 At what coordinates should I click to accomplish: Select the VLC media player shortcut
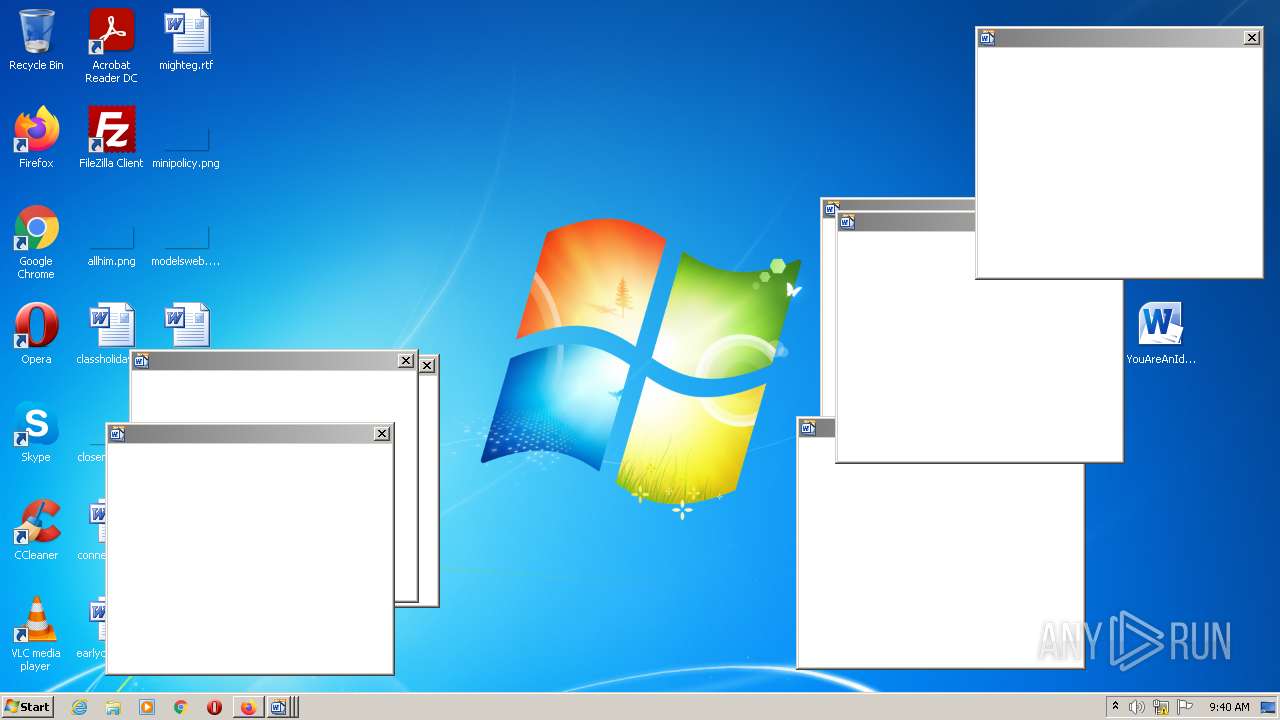36,634
